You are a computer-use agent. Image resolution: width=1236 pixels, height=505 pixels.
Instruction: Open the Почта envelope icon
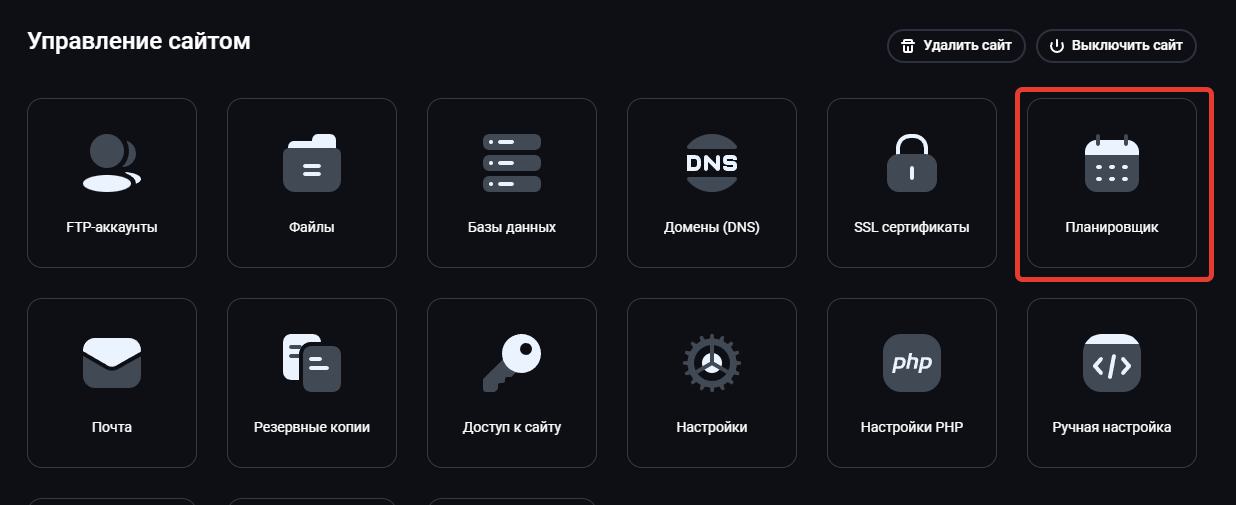(x=111, y=362)
